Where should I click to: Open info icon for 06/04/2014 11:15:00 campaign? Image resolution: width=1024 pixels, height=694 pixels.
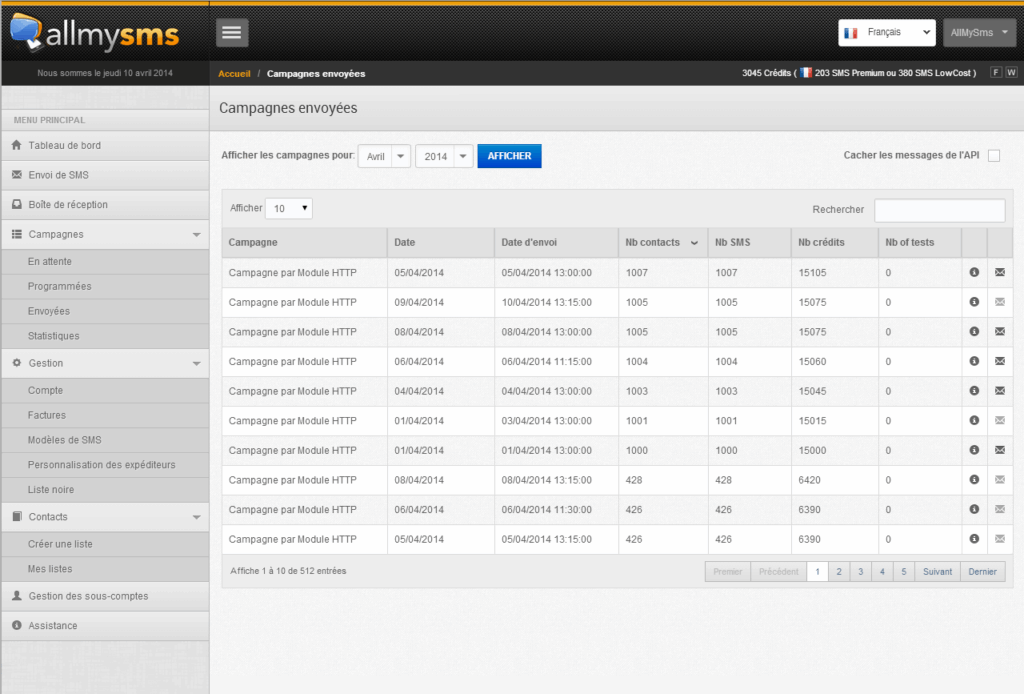click(974, 361)
